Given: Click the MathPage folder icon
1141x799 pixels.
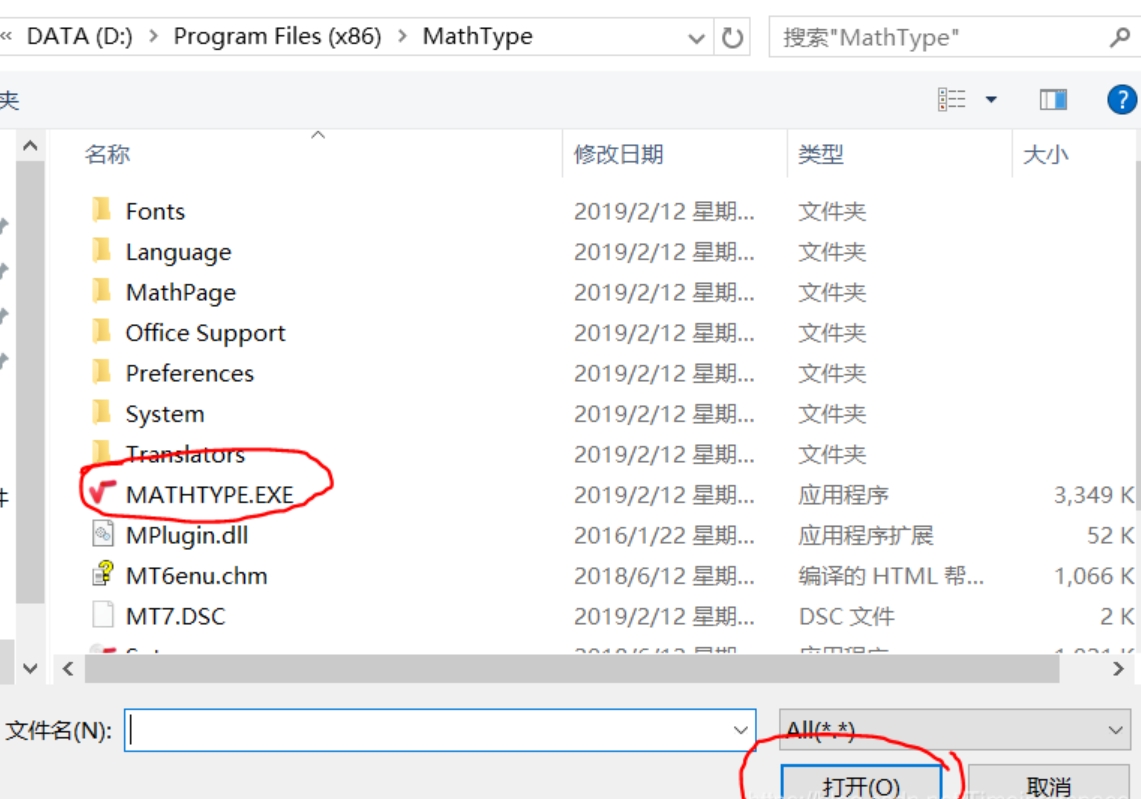Looking at the screenshot, I should pos(102,291).
